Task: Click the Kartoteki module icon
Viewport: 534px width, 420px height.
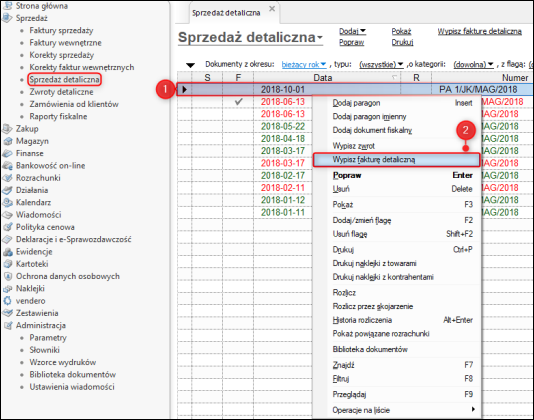Action: coord(7,264)
